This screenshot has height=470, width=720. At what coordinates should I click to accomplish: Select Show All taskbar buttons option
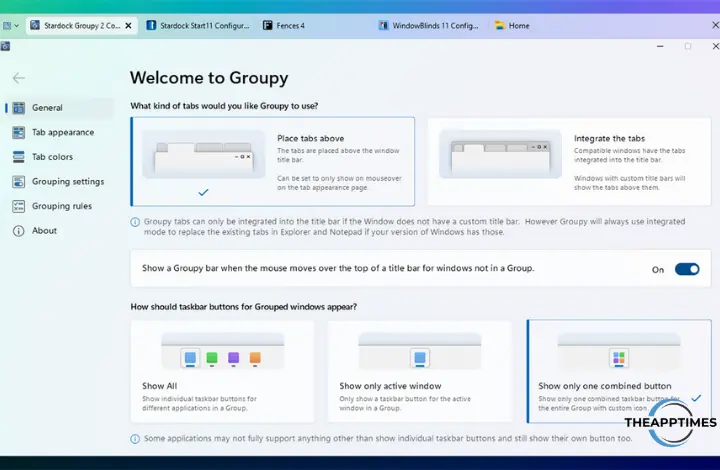[x=222, y=371]
